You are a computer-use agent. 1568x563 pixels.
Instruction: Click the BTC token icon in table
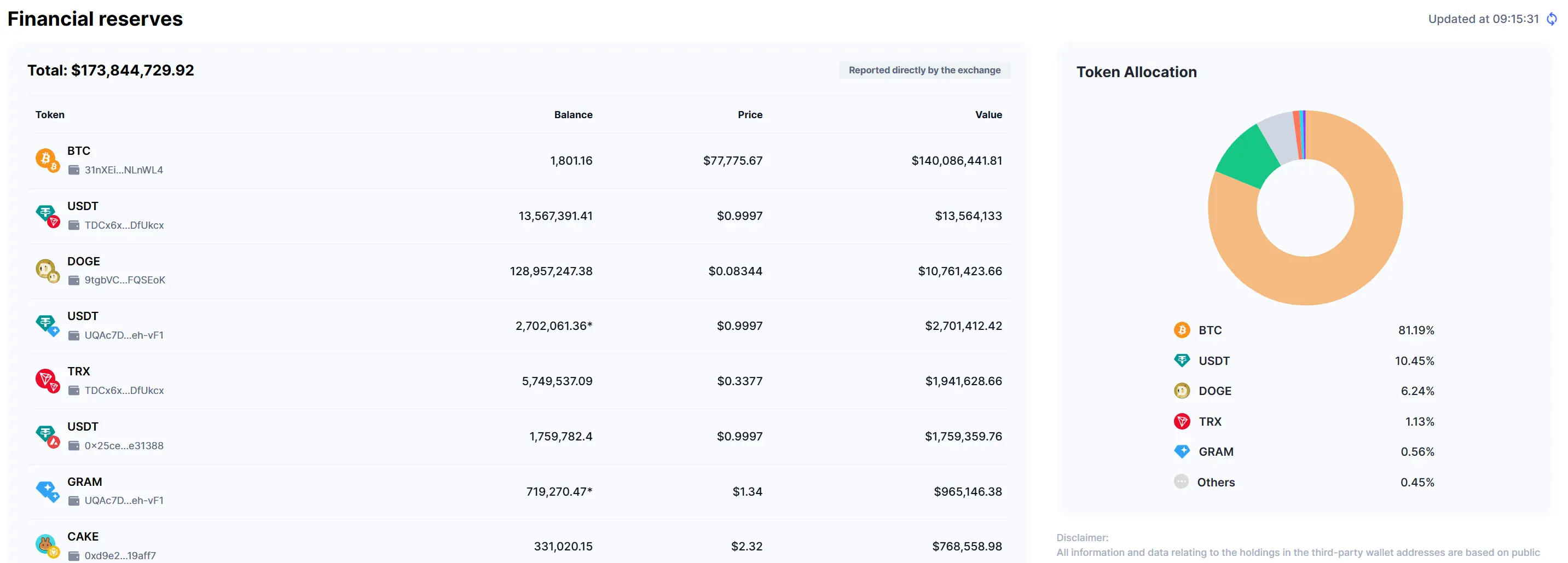click(47, 160)
